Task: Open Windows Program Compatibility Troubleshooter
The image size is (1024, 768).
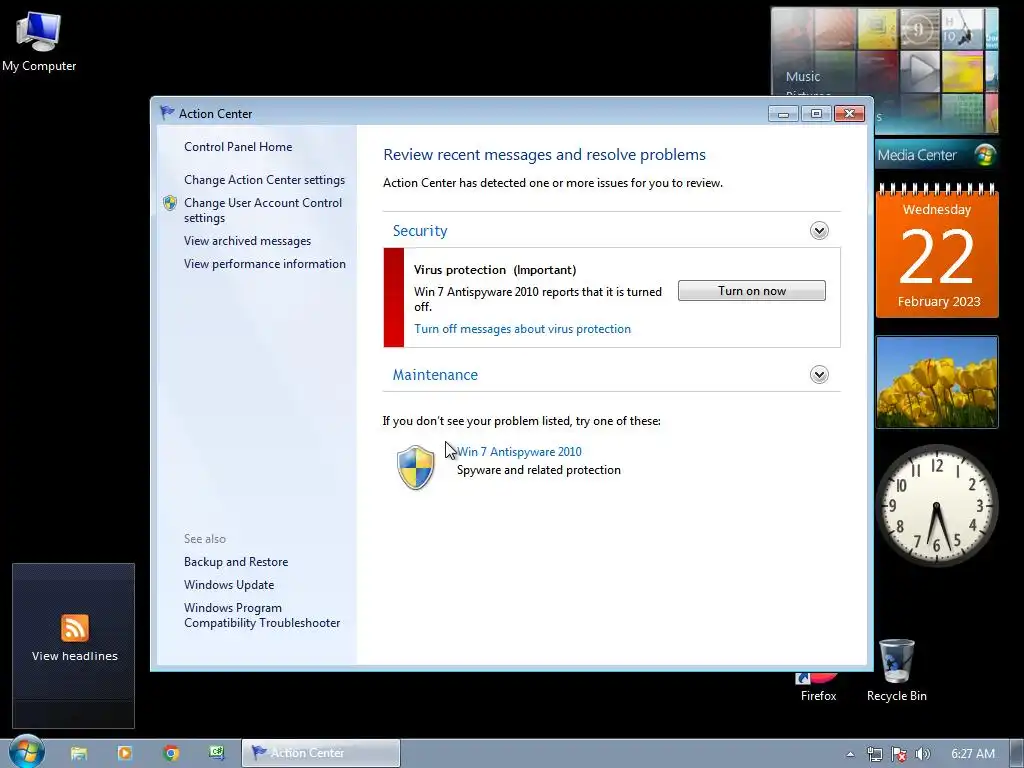Action: pos(262,615)
